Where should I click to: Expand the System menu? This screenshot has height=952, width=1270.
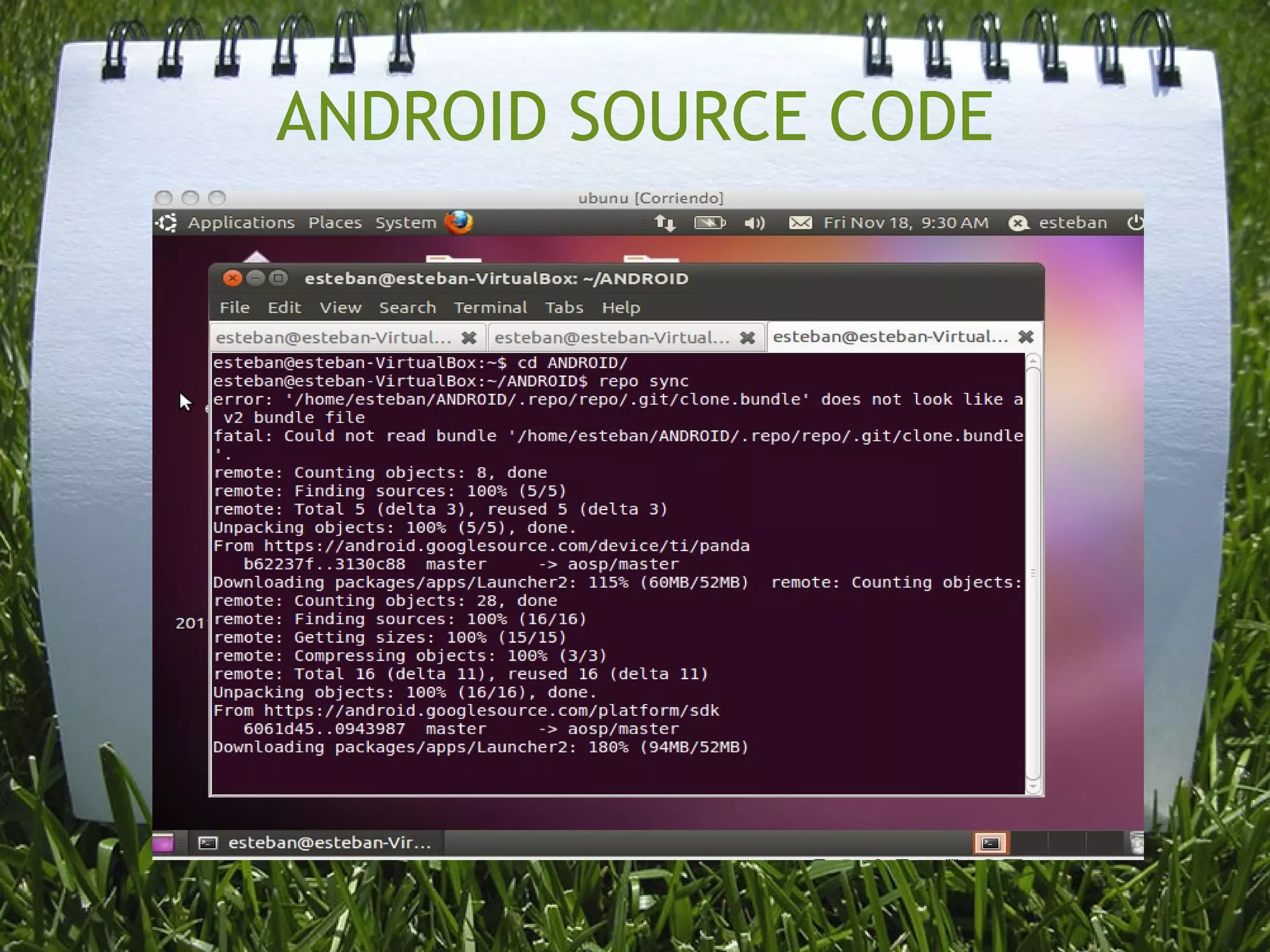pos(406,223)
